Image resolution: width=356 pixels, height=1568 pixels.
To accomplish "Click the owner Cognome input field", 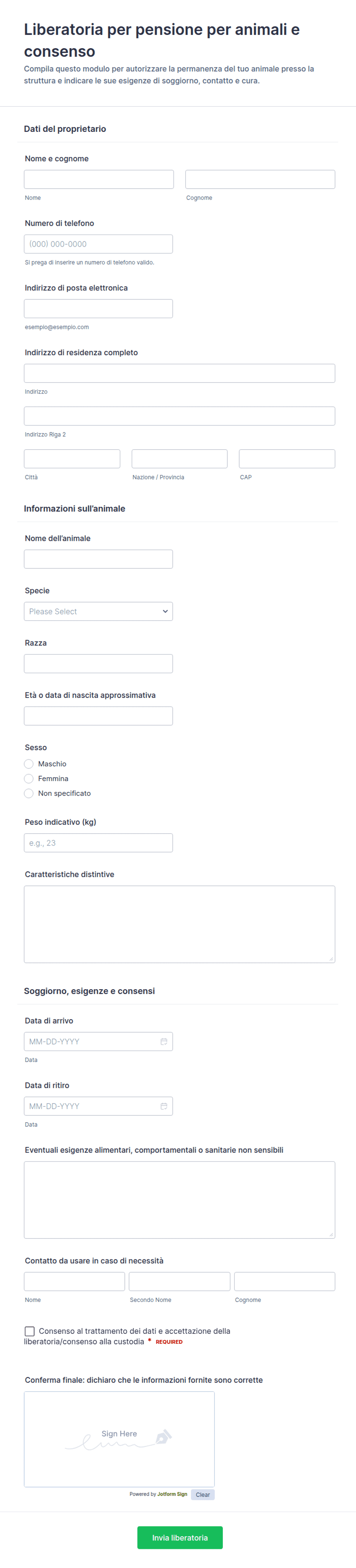I will tap(260, 179).
